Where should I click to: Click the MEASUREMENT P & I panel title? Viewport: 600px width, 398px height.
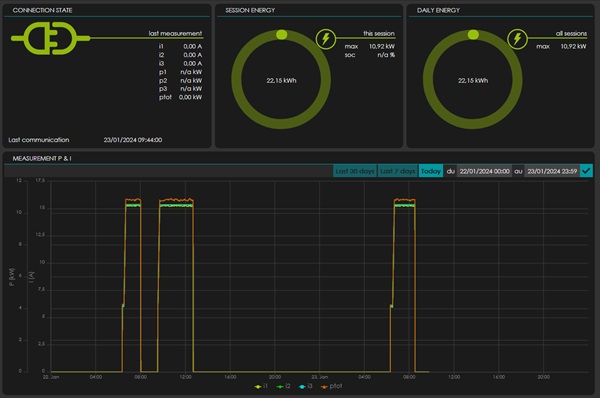click(42, 158)
